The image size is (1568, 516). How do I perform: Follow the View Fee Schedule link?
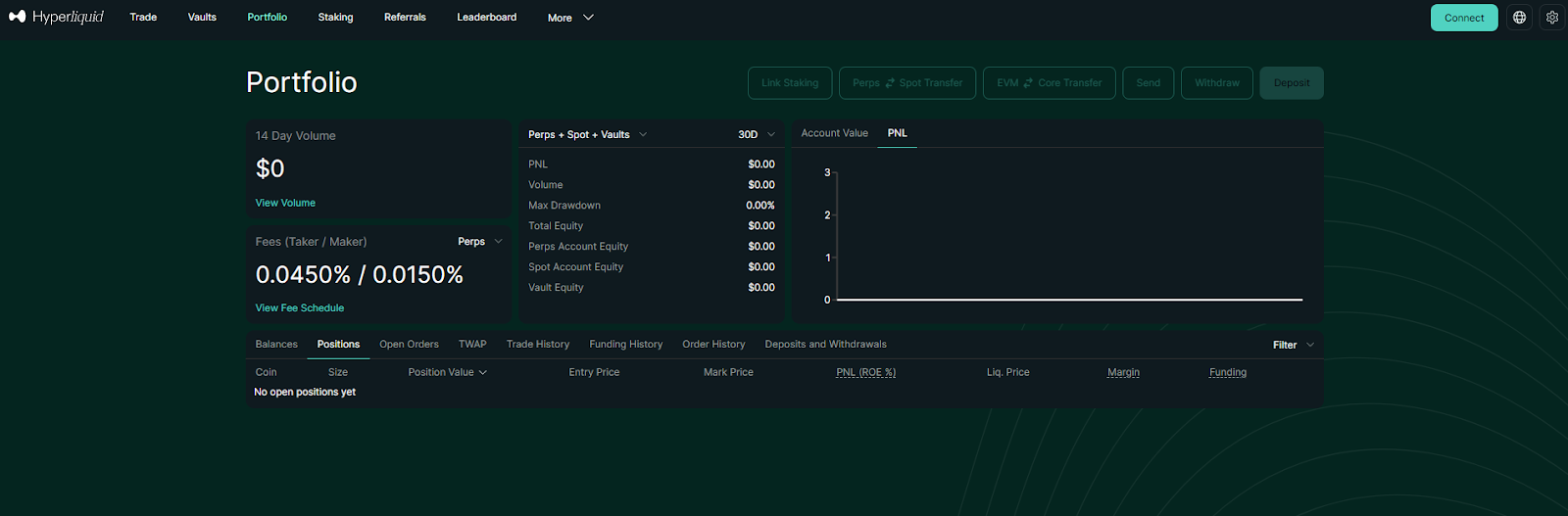pyautogui.click(x=300, y=307)
